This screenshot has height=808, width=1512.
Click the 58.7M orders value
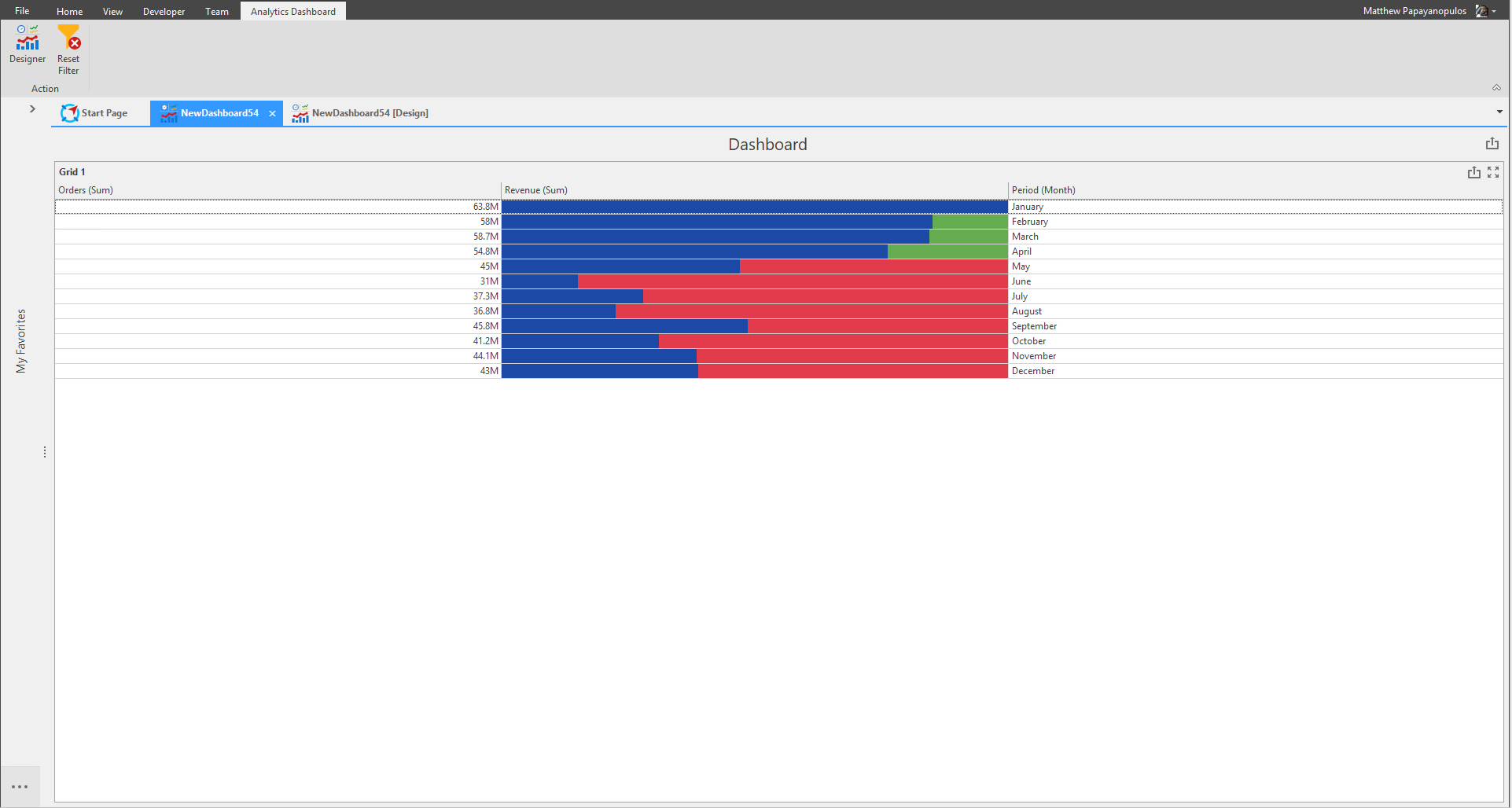click(x=485, y=237)
